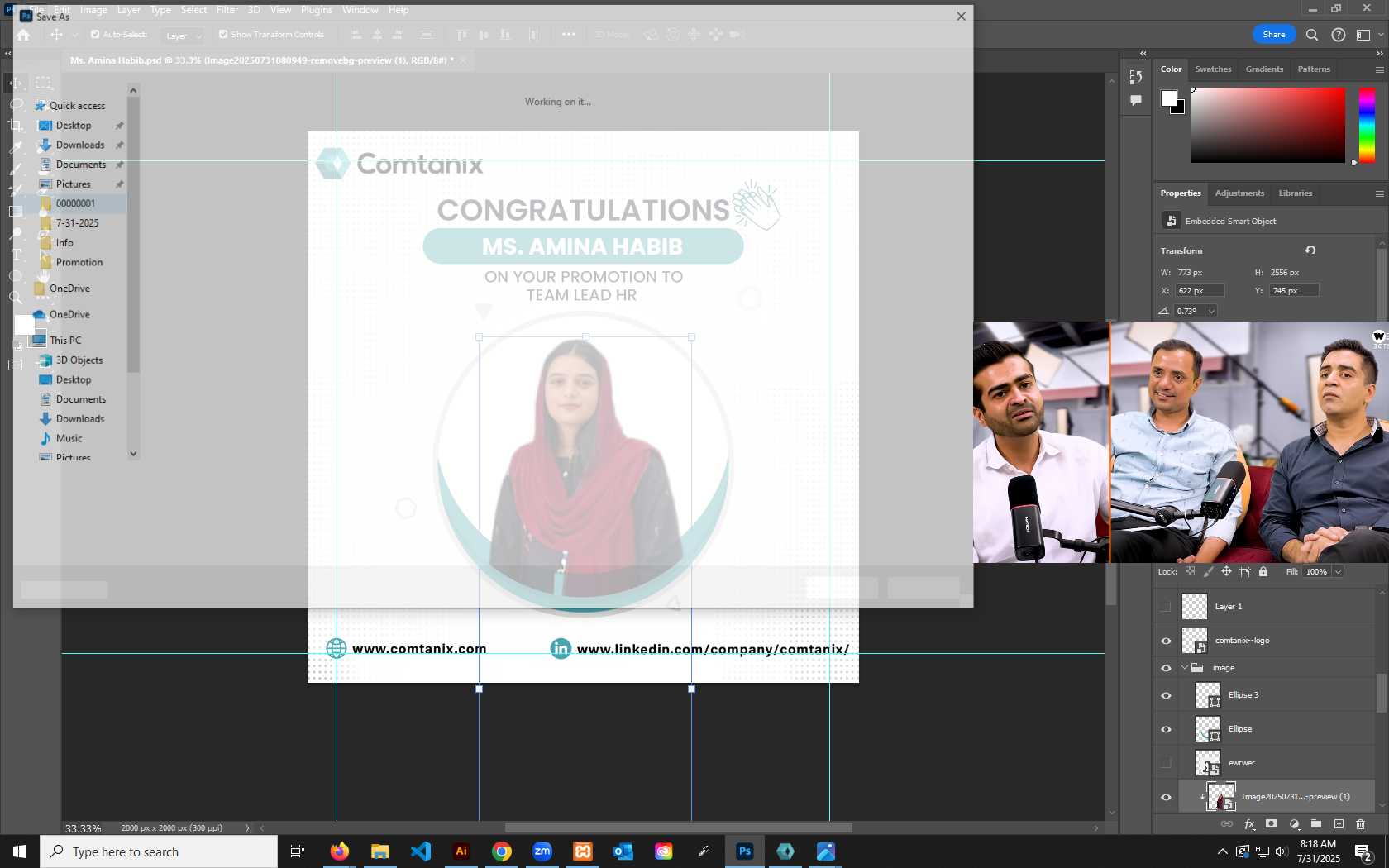Open the Promotion folder
This screenshot has width=1389, height=868.
(72, 262)
